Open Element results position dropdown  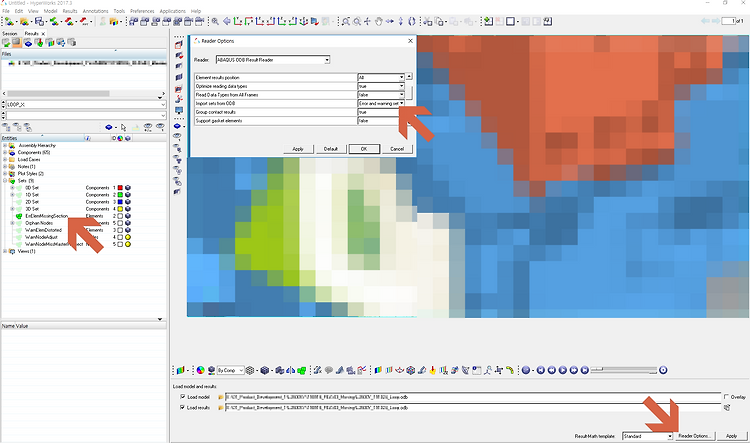401,78
